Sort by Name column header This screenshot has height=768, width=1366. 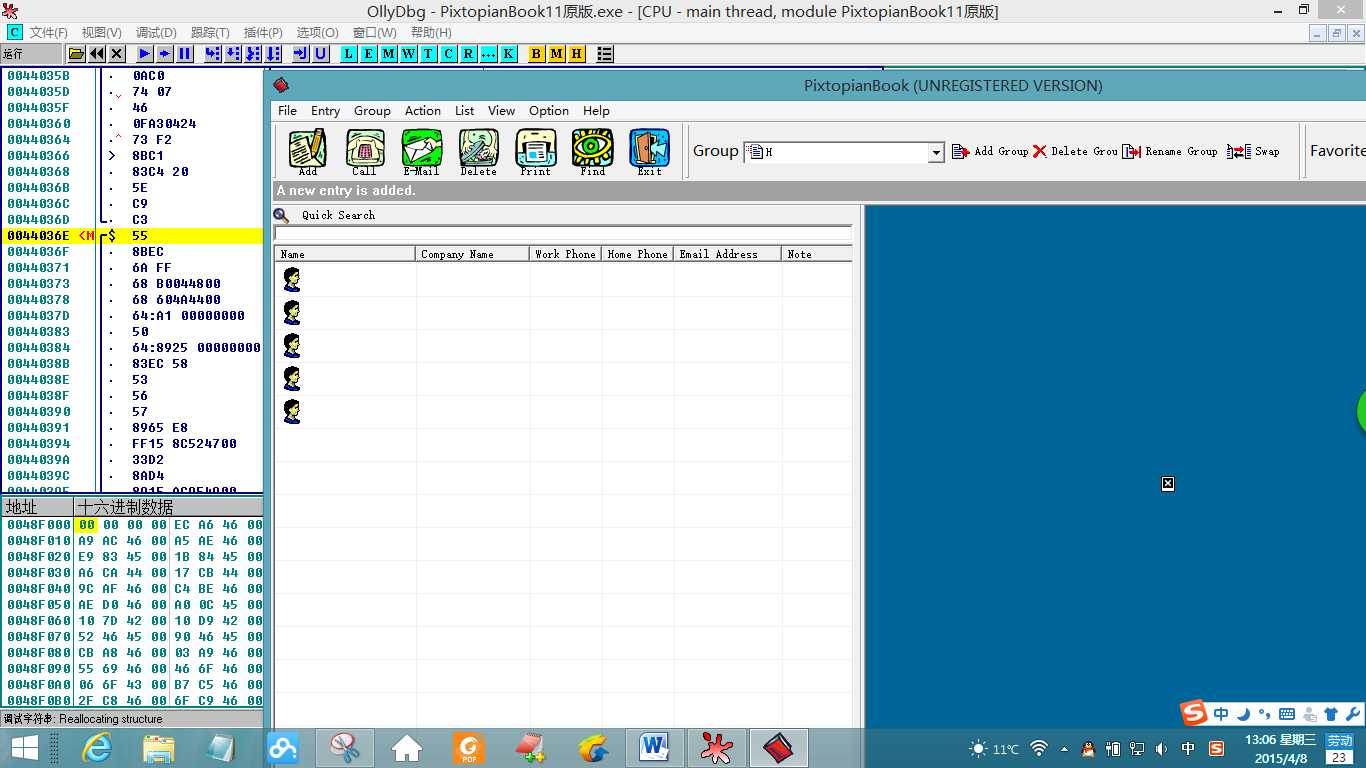click(x=345, y=254)
